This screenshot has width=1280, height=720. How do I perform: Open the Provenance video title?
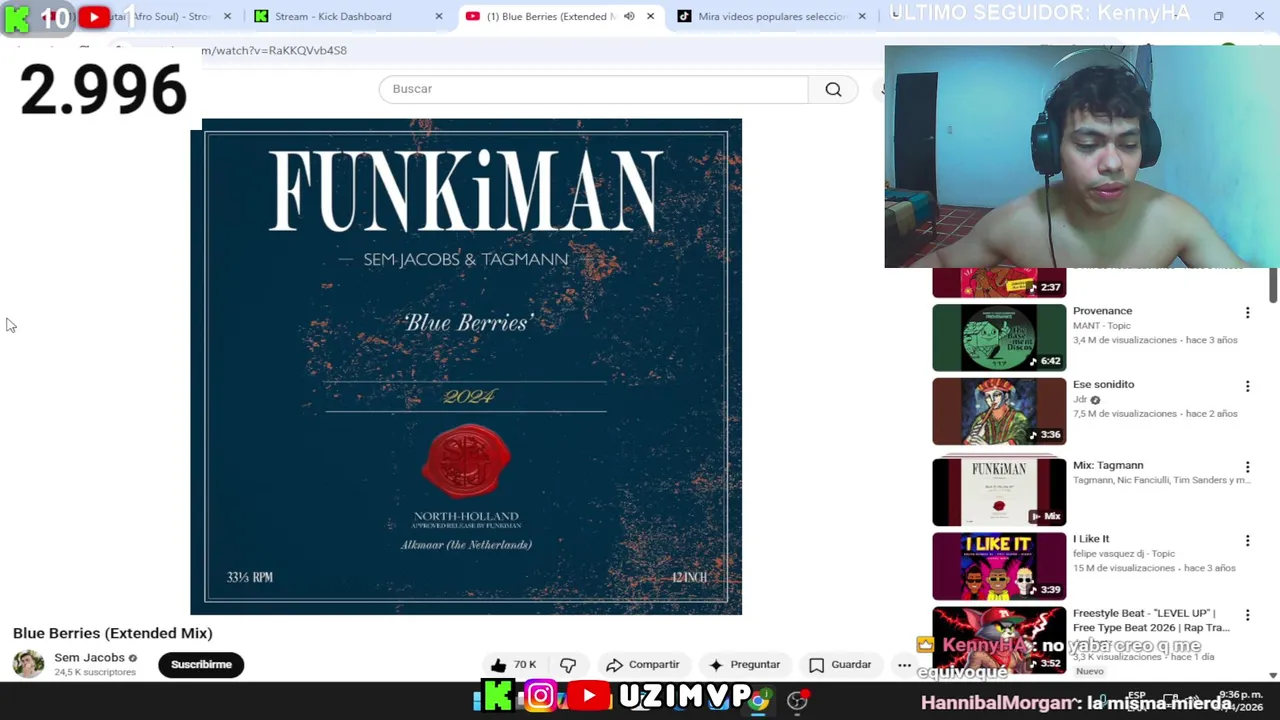1102,311
